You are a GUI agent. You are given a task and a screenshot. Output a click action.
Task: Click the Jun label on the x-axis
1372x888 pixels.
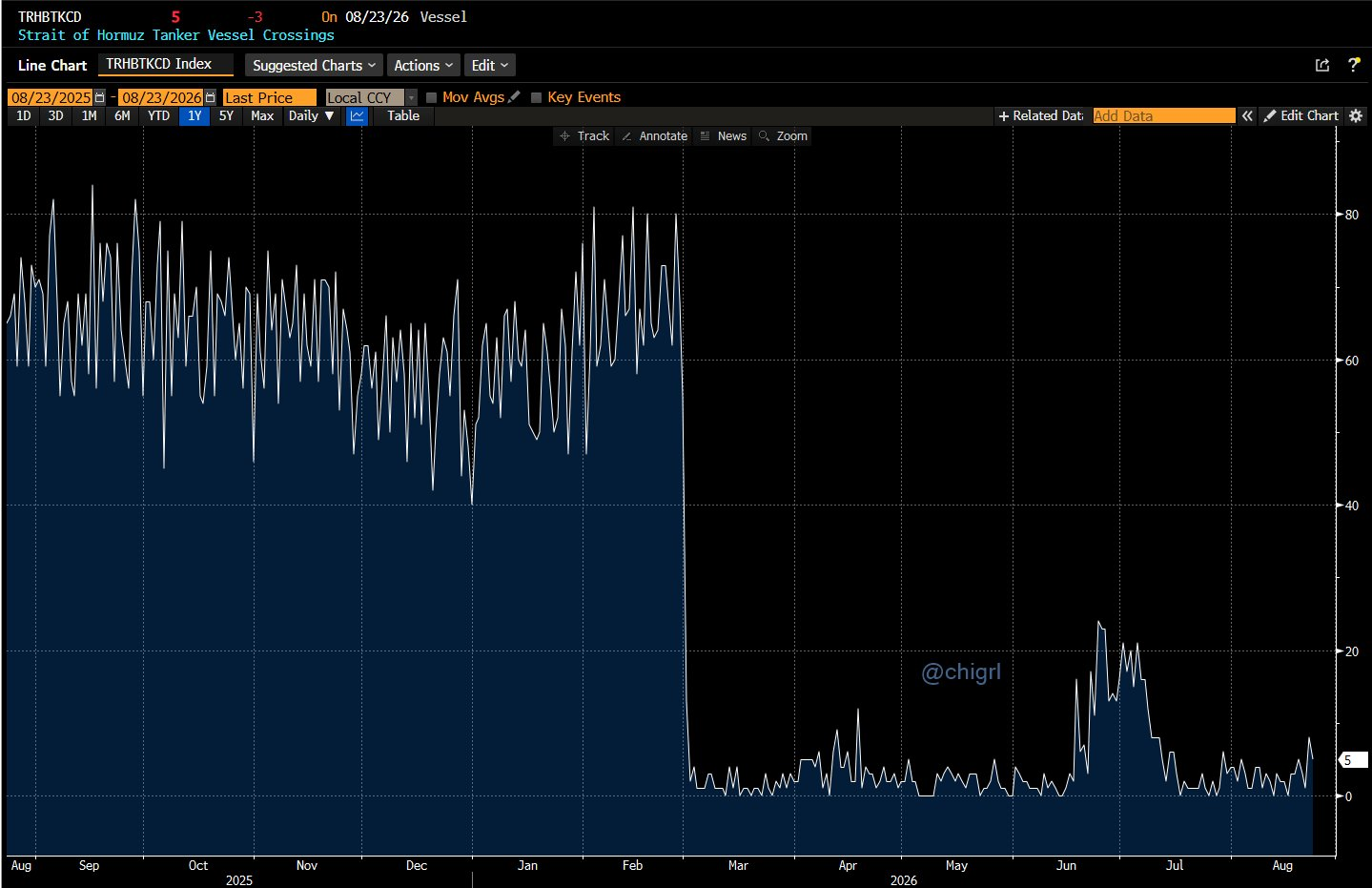(1066, 866)
